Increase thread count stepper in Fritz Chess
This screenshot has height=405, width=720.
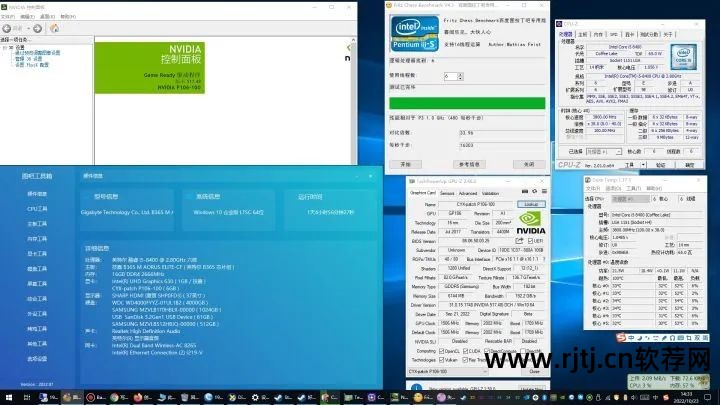460,74
